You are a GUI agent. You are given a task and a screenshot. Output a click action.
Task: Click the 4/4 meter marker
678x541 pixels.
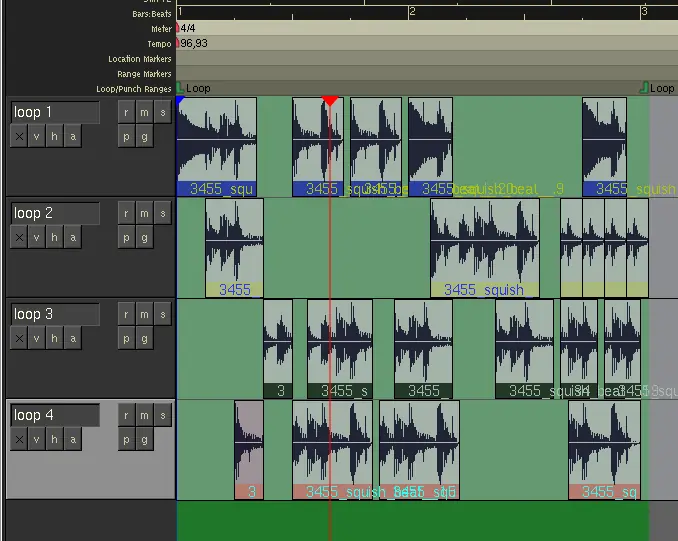188,29
